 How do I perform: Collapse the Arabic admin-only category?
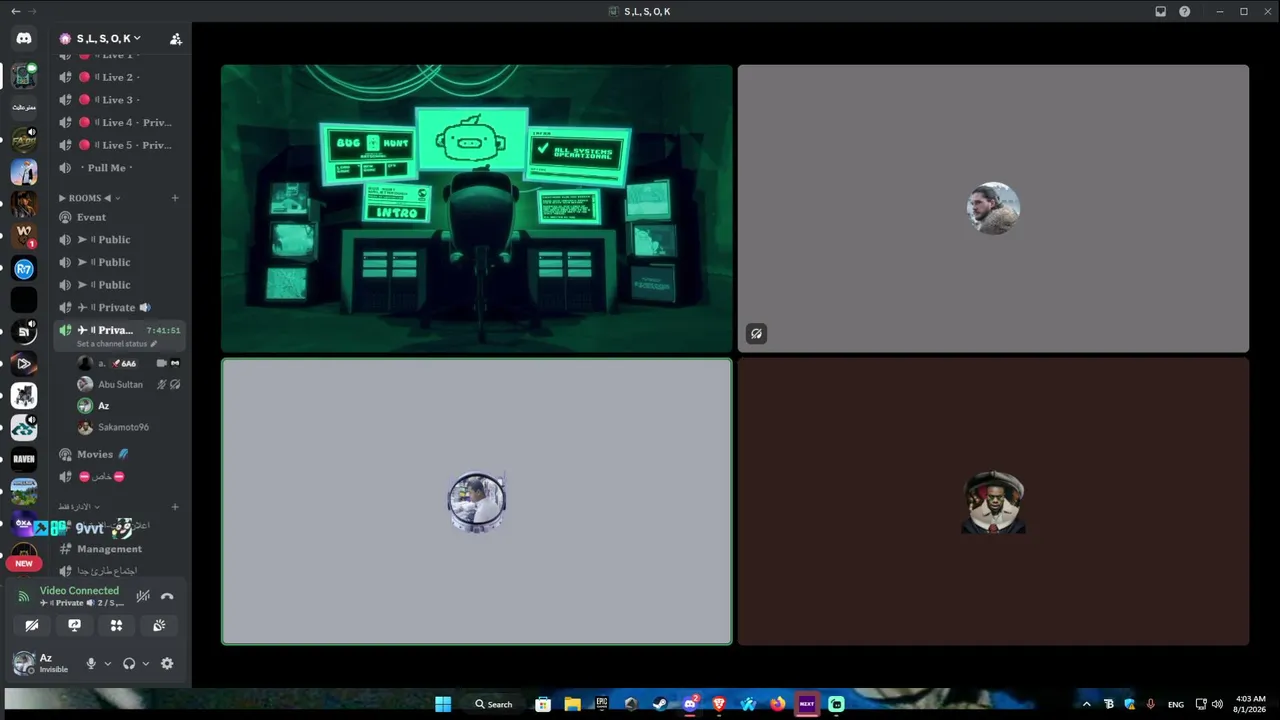pyautogui.click(x=79, y=507)
